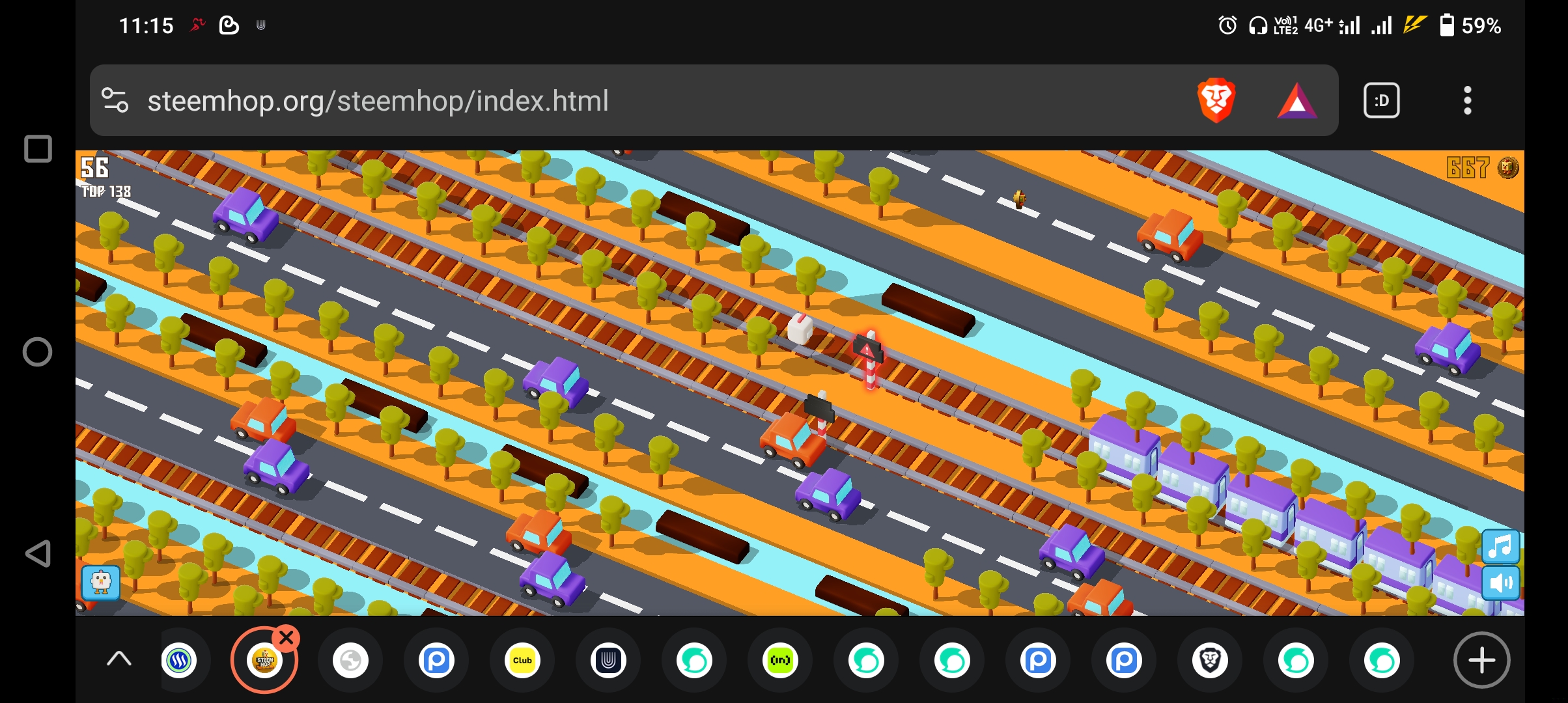Open the blue P tab beside Club tab
This screenshot has width=1568, height=703.
click(436, 661)
